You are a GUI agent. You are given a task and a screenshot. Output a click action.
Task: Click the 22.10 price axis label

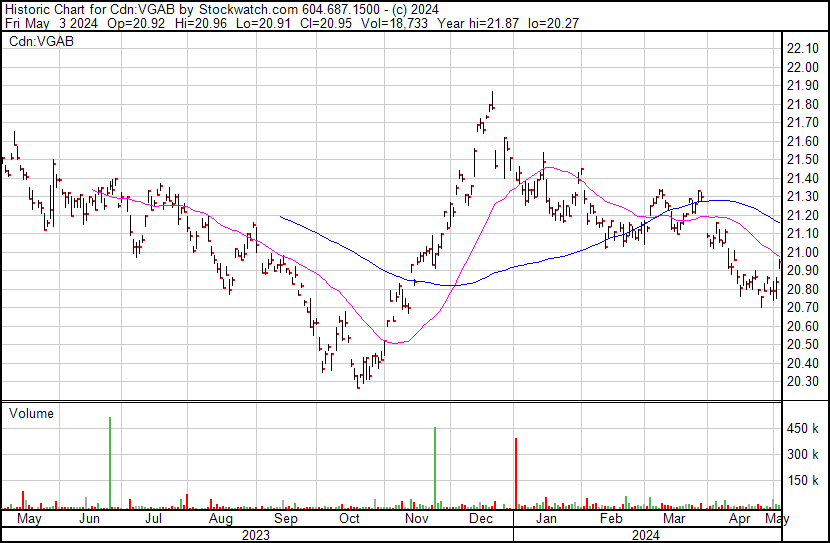click(x=802, y=49)
